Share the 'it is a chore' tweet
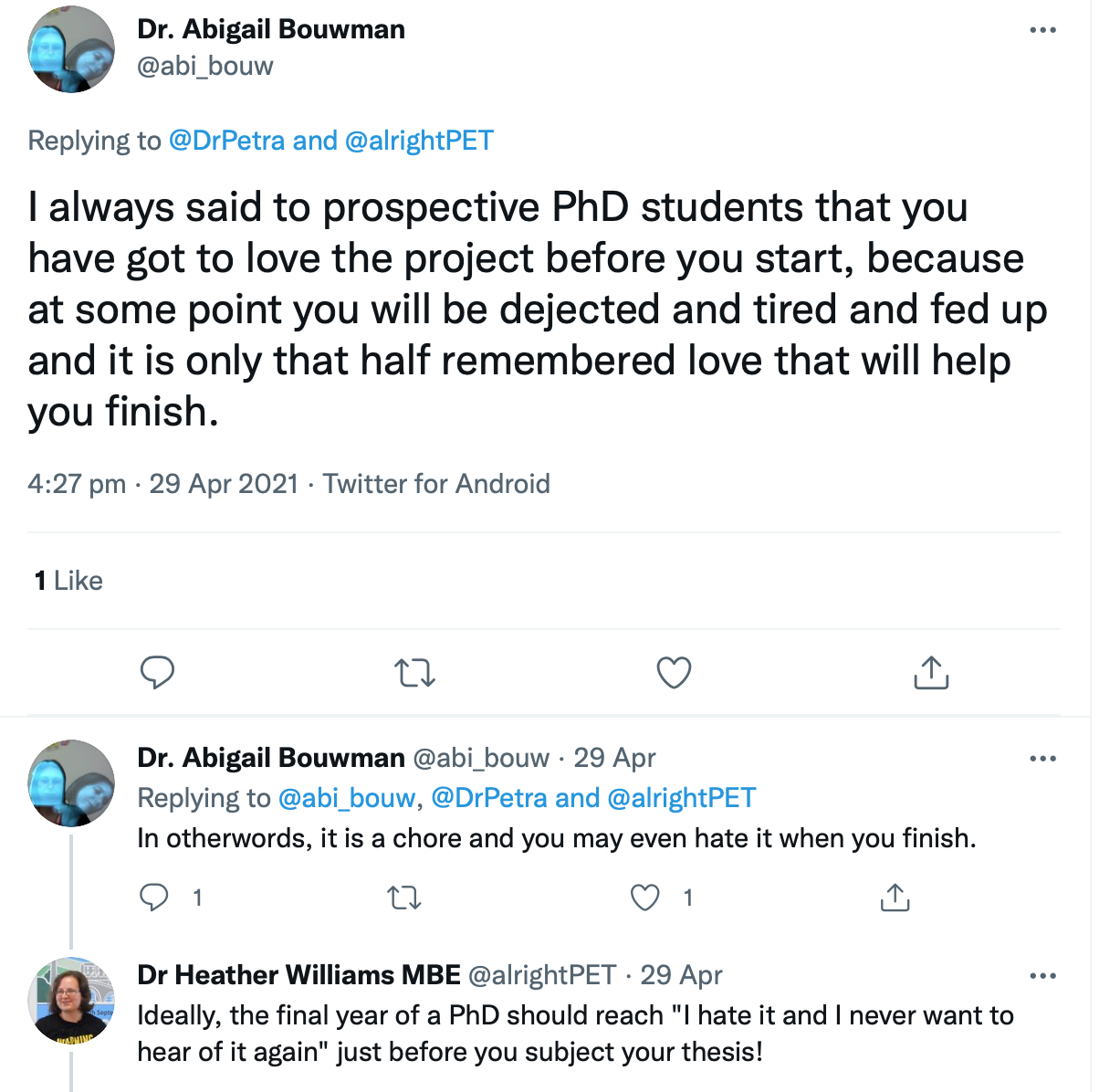 [895, 898]
